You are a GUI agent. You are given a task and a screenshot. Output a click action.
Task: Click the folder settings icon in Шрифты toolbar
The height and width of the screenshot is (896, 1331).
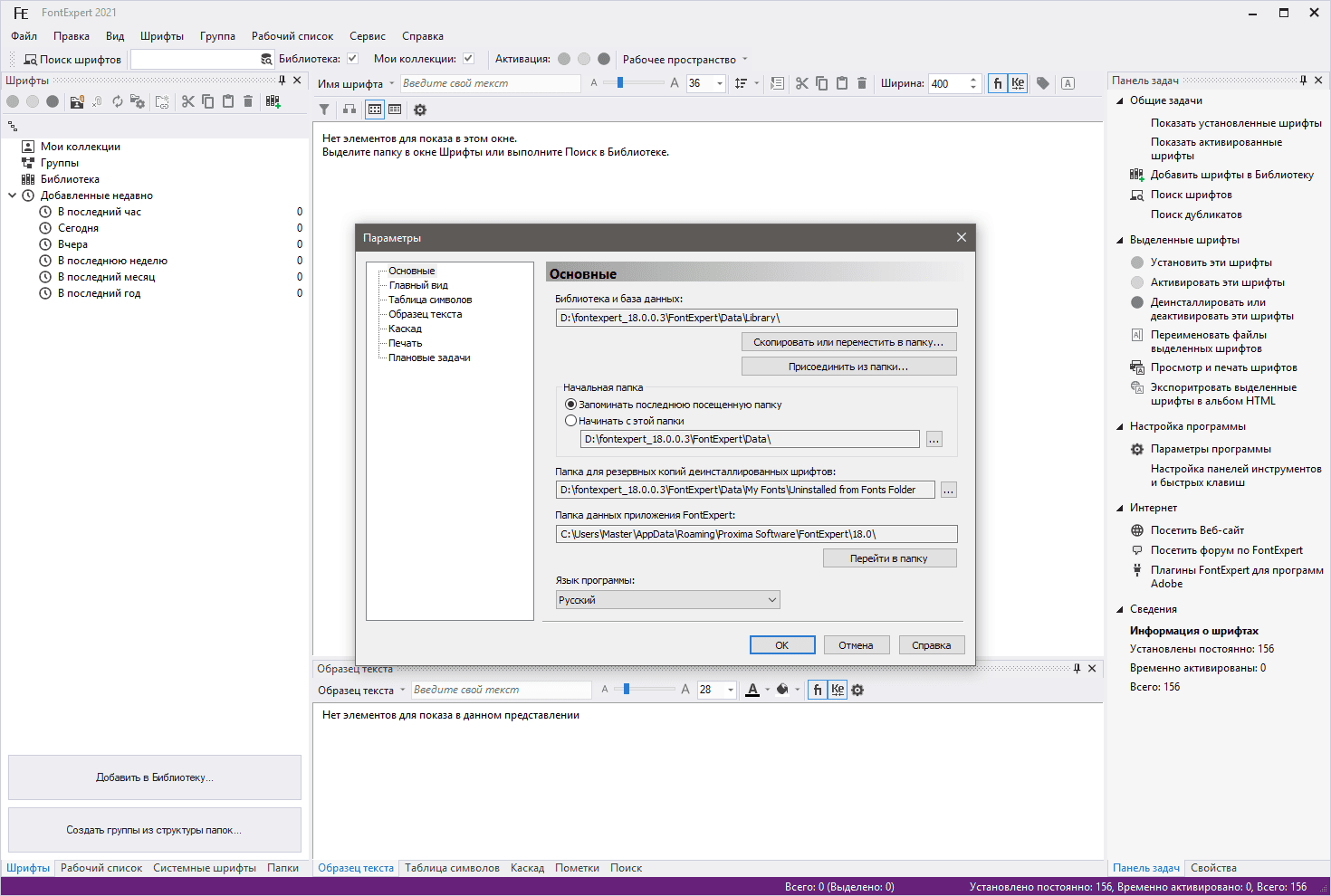pos(138,101)
